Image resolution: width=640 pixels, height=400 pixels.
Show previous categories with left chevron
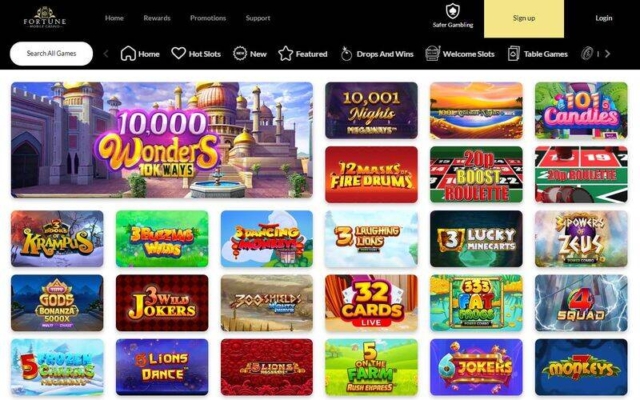point(106,53)
